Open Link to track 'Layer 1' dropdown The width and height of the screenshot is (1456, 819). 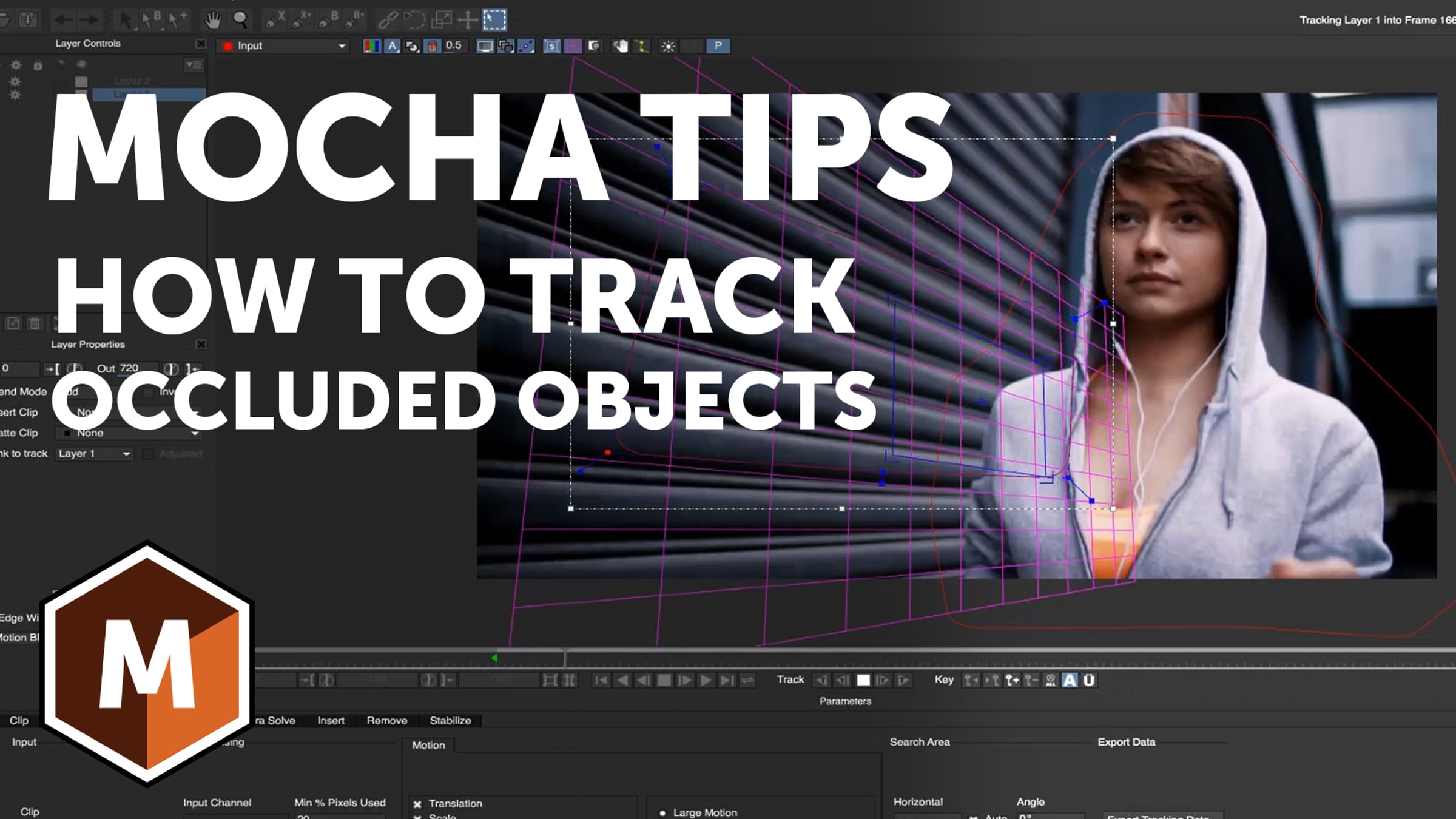click(x=95, y=454)
